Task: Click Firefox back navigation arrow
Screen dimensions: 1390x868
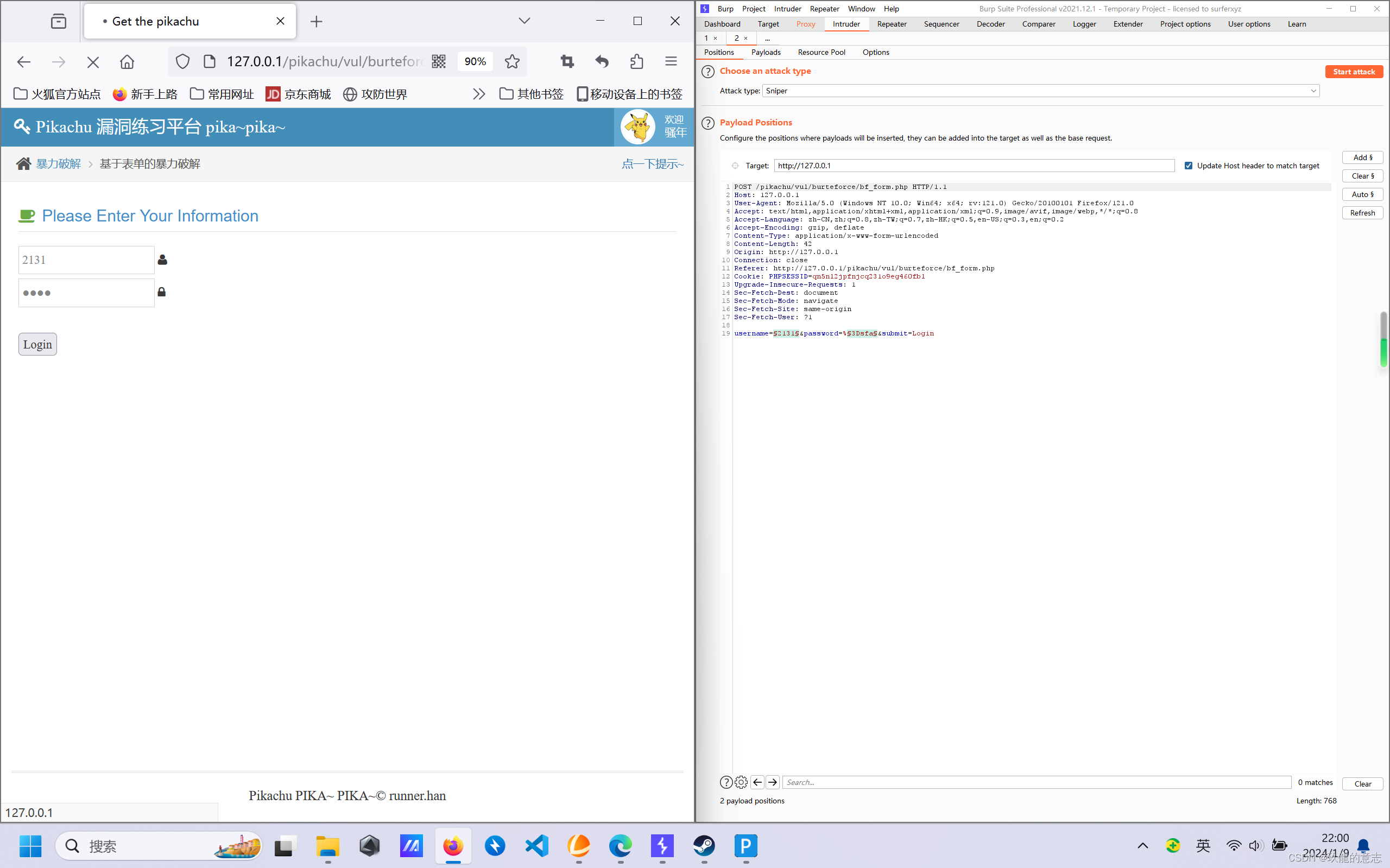Action: (23, 61)
